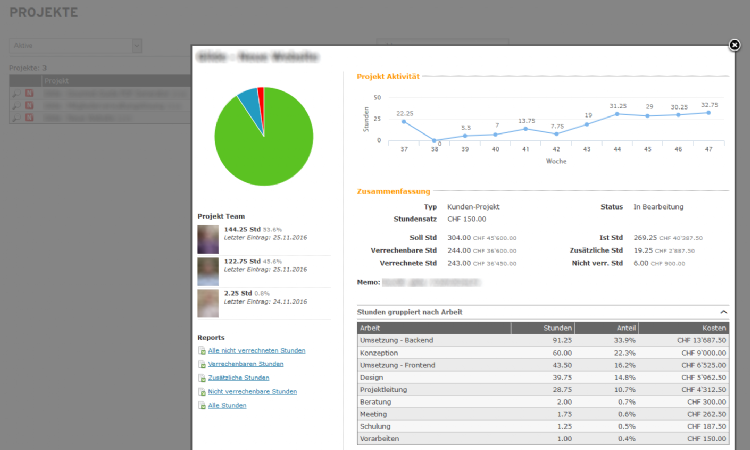Image resolution: width=750 pixels, height=450 pixels.
Task: Open the Aktiv status filter dropdown
Action: 75,45
